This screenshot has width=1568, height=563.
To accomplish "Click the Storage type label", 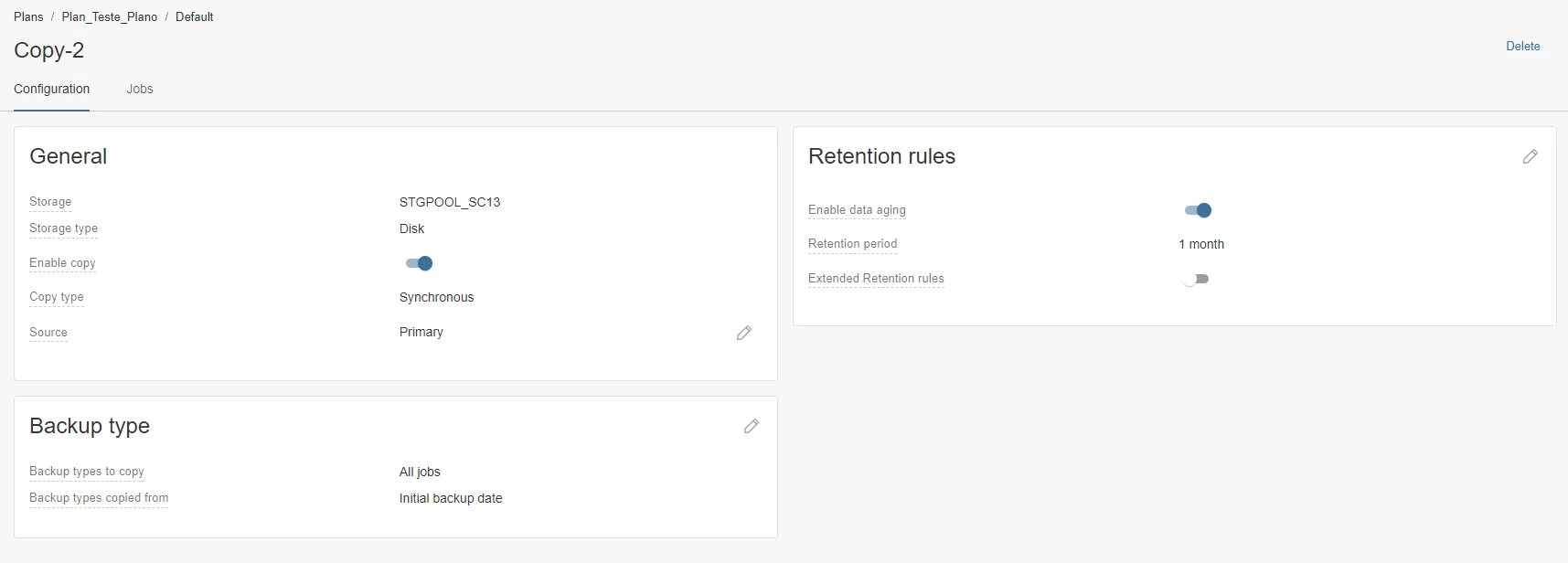I will pos(63,228).
